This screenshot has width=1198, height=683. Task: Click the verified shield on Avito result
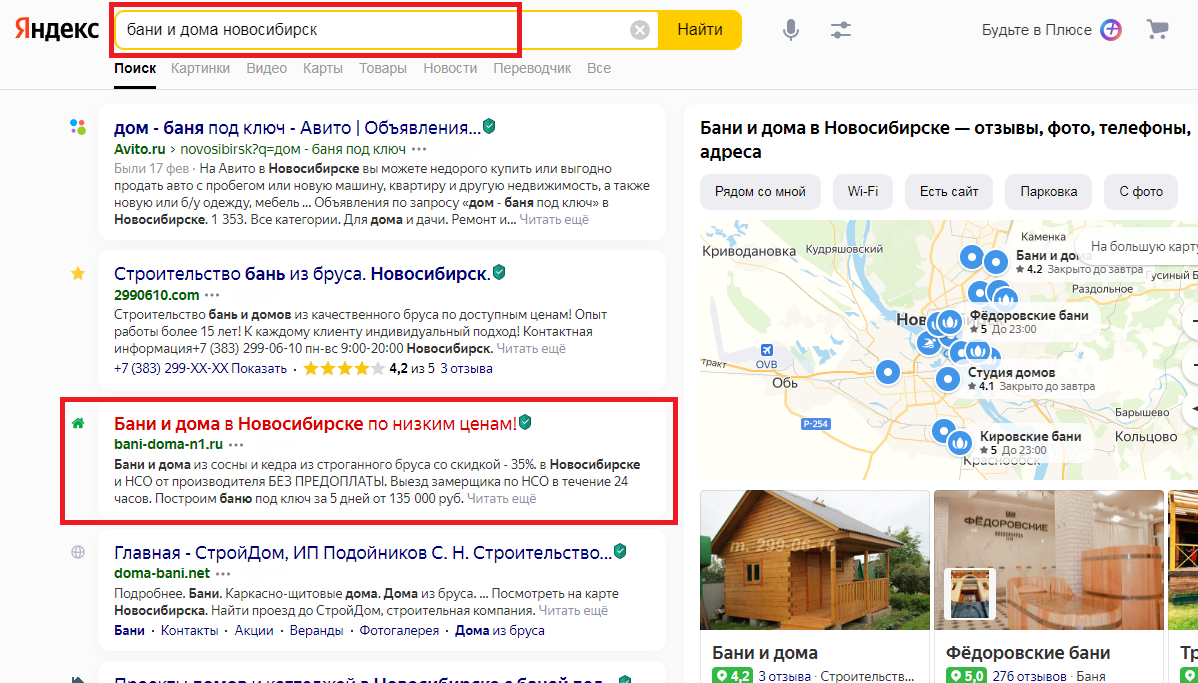tap(489, 127)
